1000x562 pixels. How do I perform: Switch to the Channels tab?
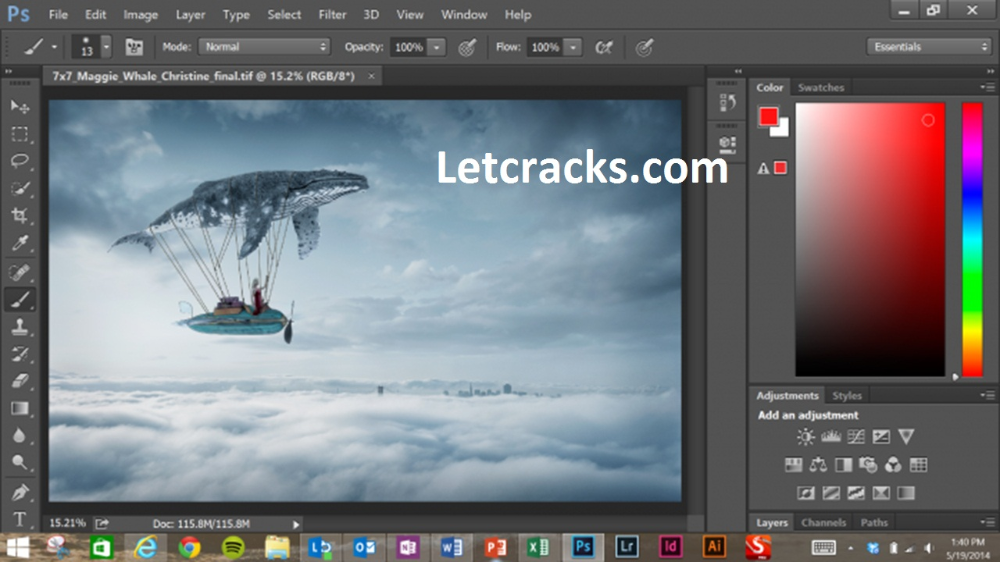click(824, 523)
